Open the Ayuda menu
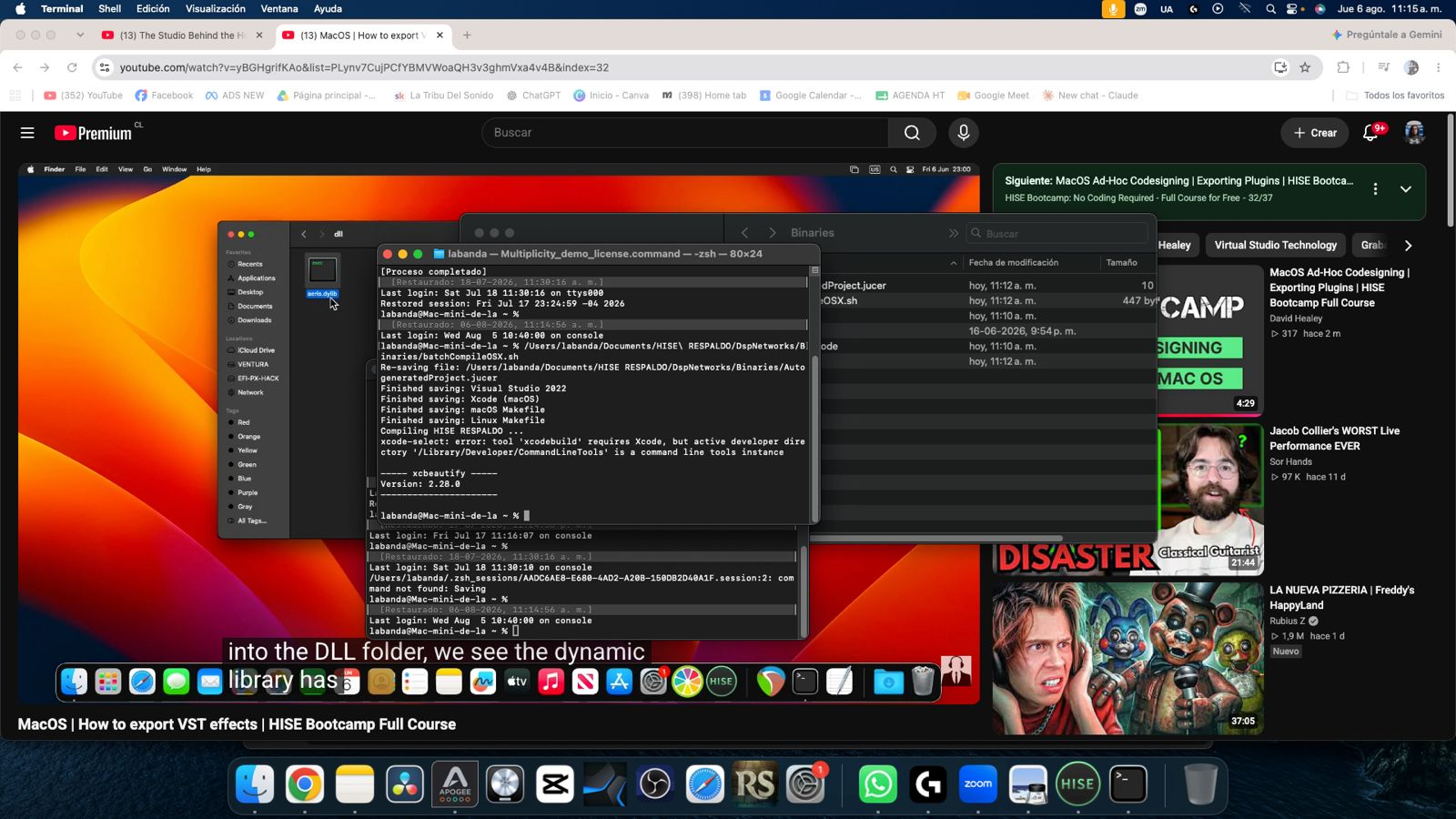The image size is (1456, 819). coord(328,9)
